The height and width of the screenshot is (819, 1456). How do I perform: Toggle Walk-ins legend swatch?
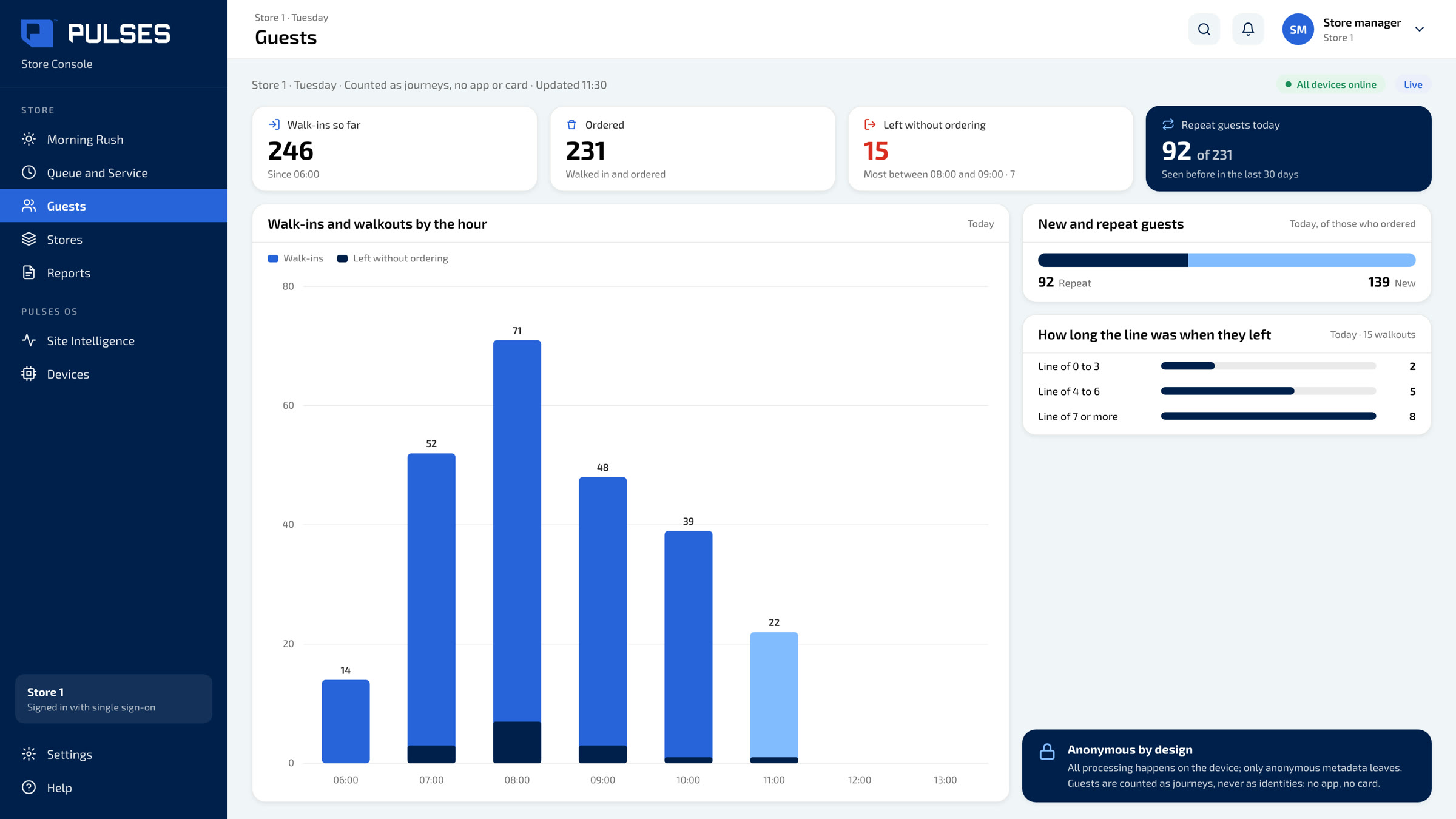pyautogui.click(x=273, y=258)
